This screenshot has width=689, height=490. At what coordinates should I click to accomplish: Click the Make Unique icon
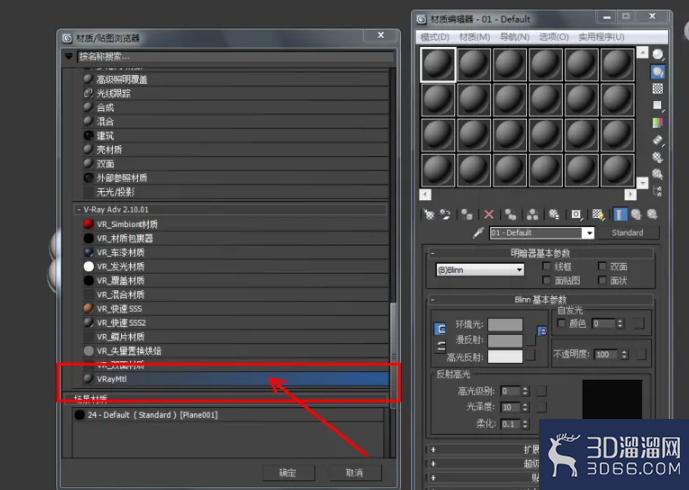(532, 214)
